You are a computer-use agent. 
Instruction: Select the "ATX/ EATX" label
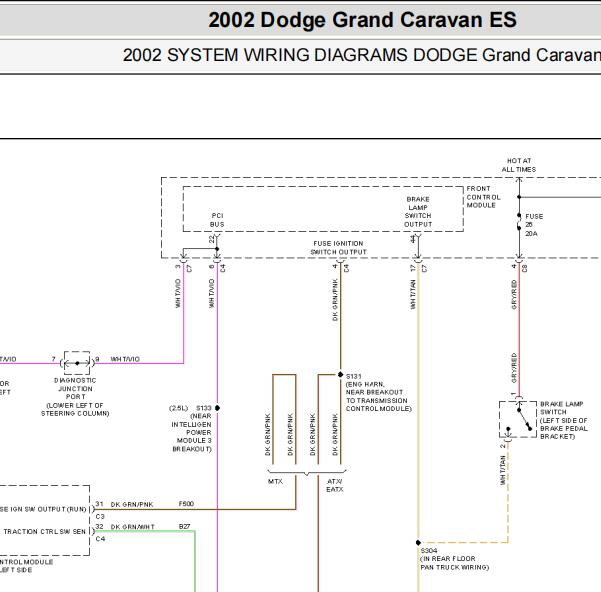(335, 485)
